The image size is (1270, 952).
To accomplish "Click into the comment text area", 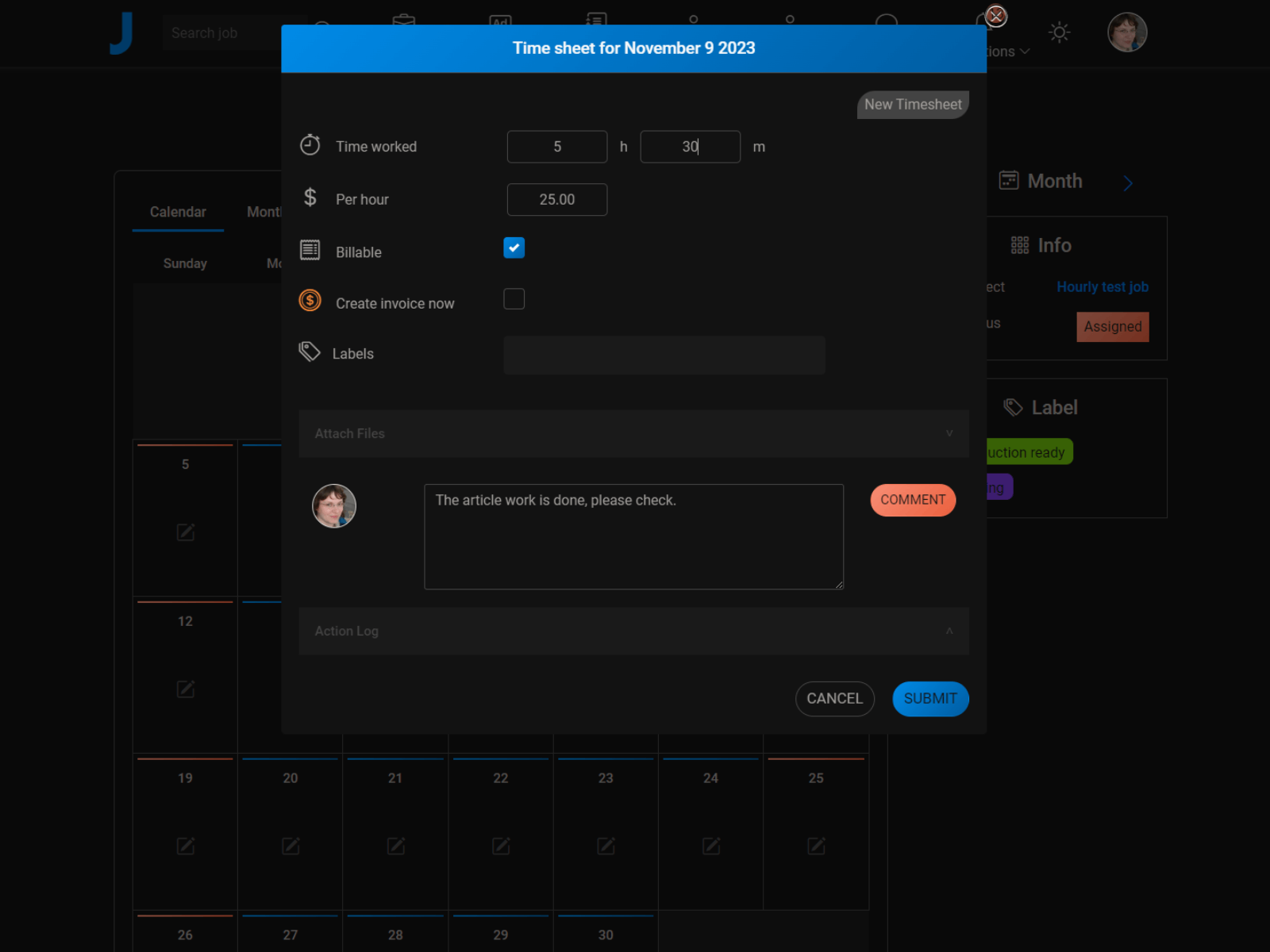I will click(633, 537).
